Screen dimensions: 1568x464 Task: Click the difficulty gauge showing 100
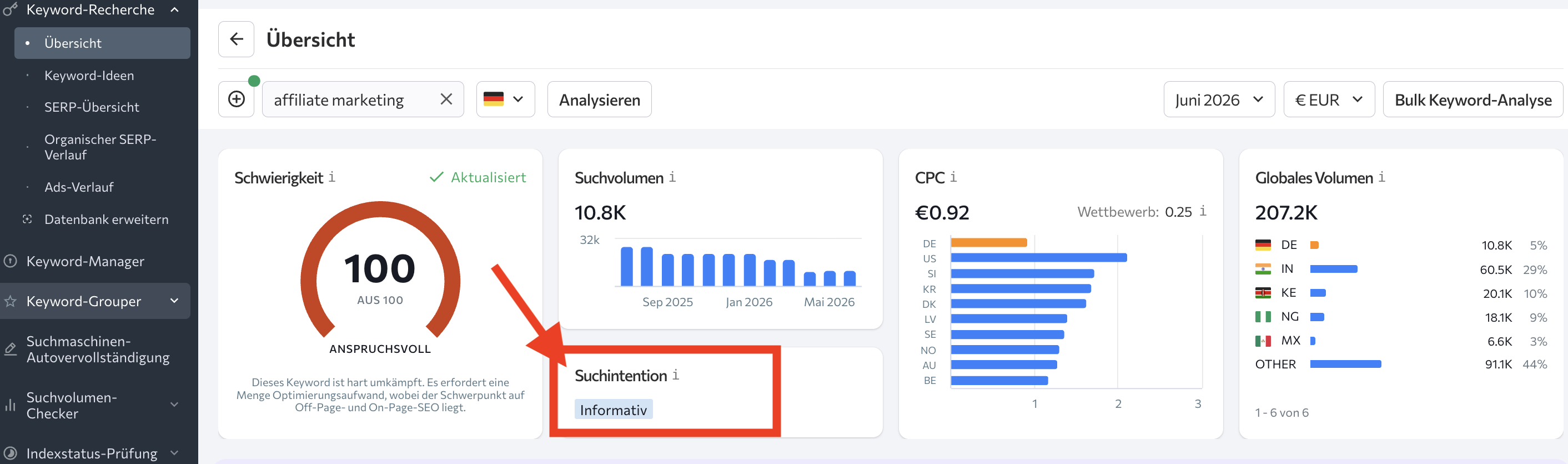click(380, 270)
